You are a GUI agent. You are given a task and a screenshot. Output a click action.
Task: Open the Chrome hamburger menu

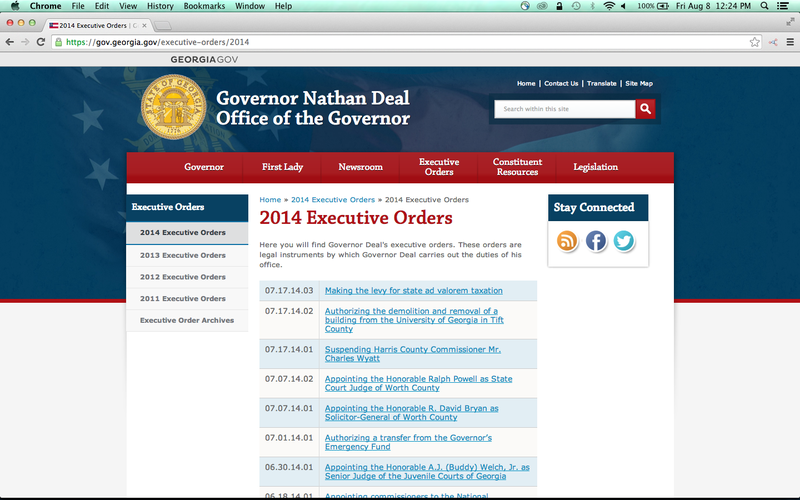click(789, 42)
